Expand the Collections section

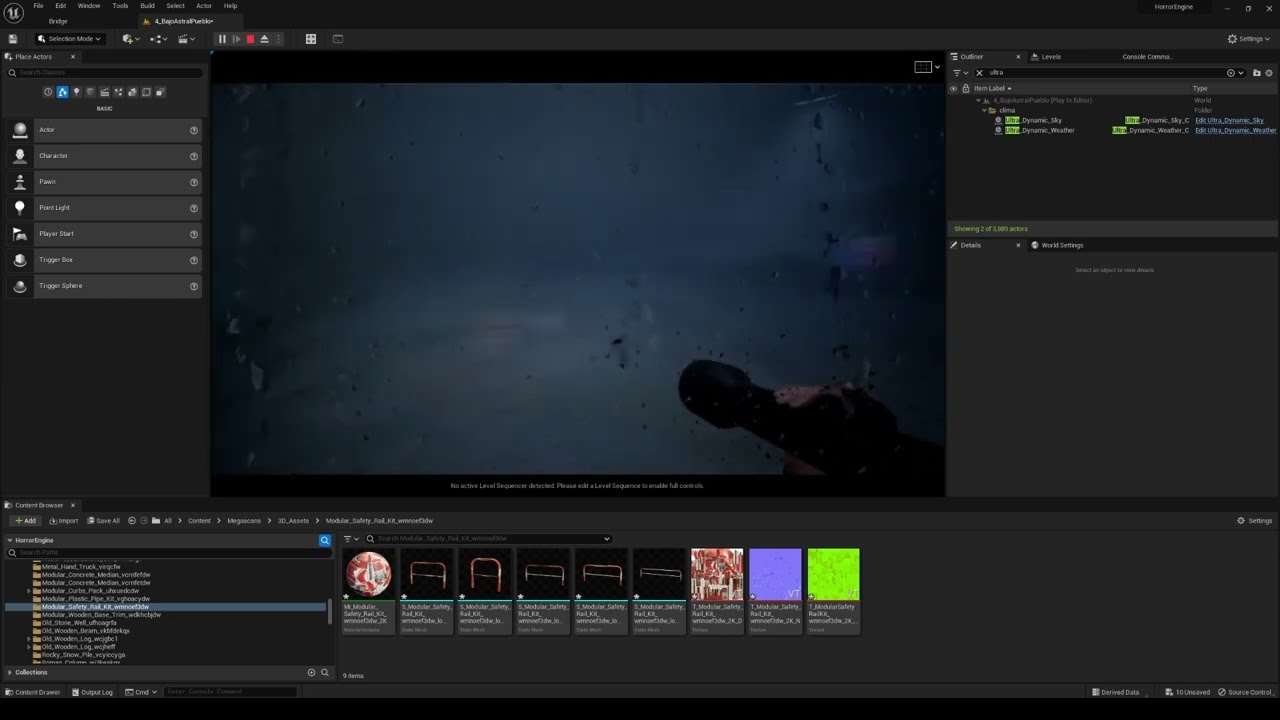(10, 672)
